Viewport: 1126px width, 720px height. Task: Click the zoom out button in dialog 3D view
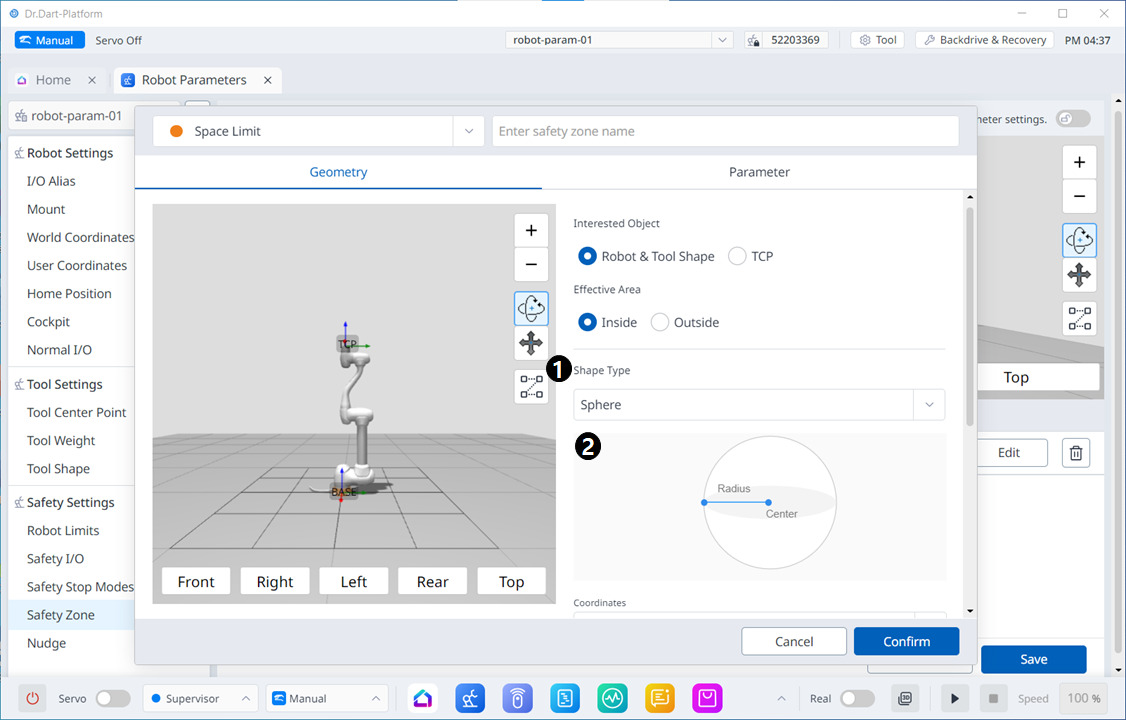(531, 265)
